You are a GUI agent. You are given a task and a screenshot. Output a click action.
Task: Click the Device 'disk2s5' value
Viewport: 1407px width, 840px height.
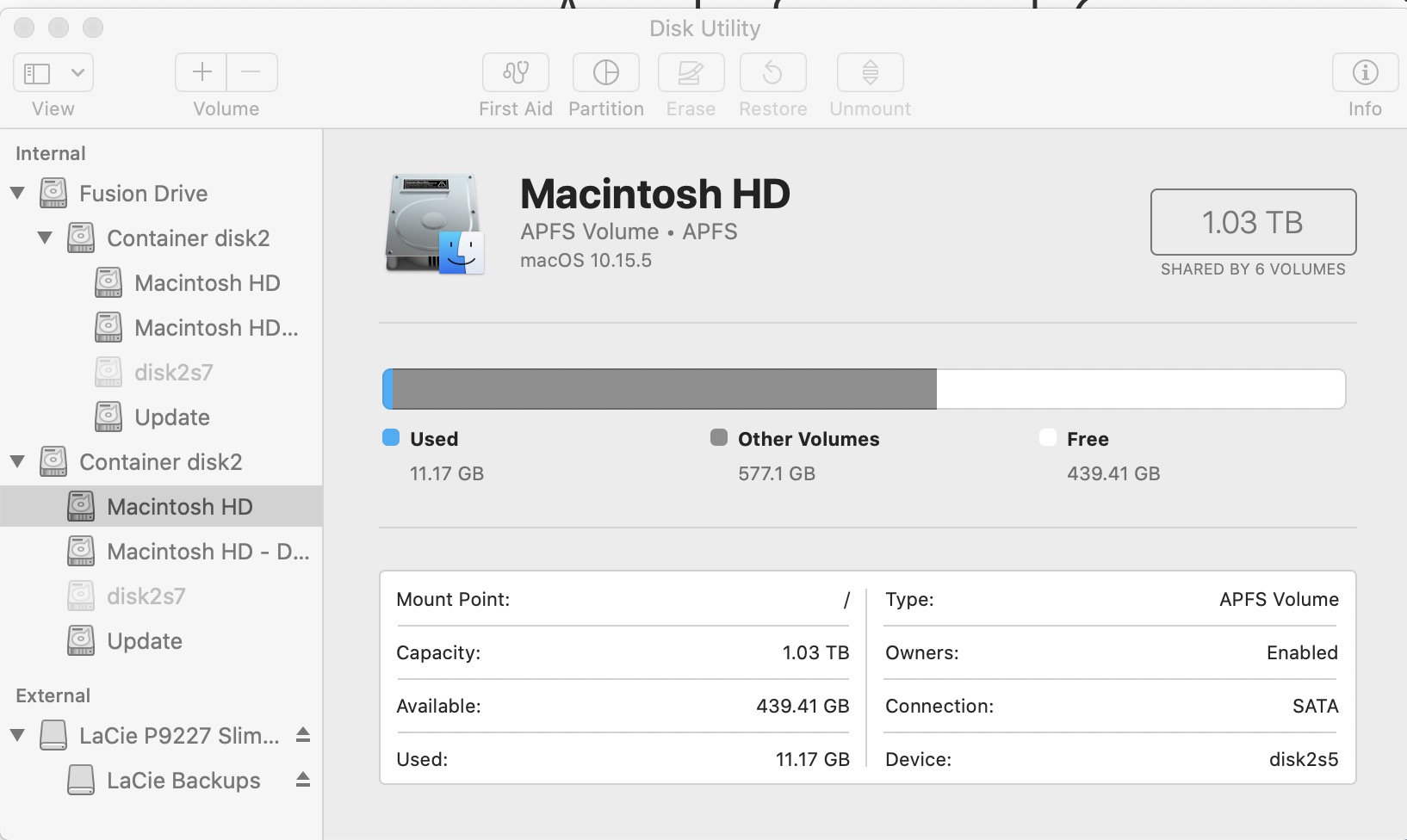tap(1304, 759)
